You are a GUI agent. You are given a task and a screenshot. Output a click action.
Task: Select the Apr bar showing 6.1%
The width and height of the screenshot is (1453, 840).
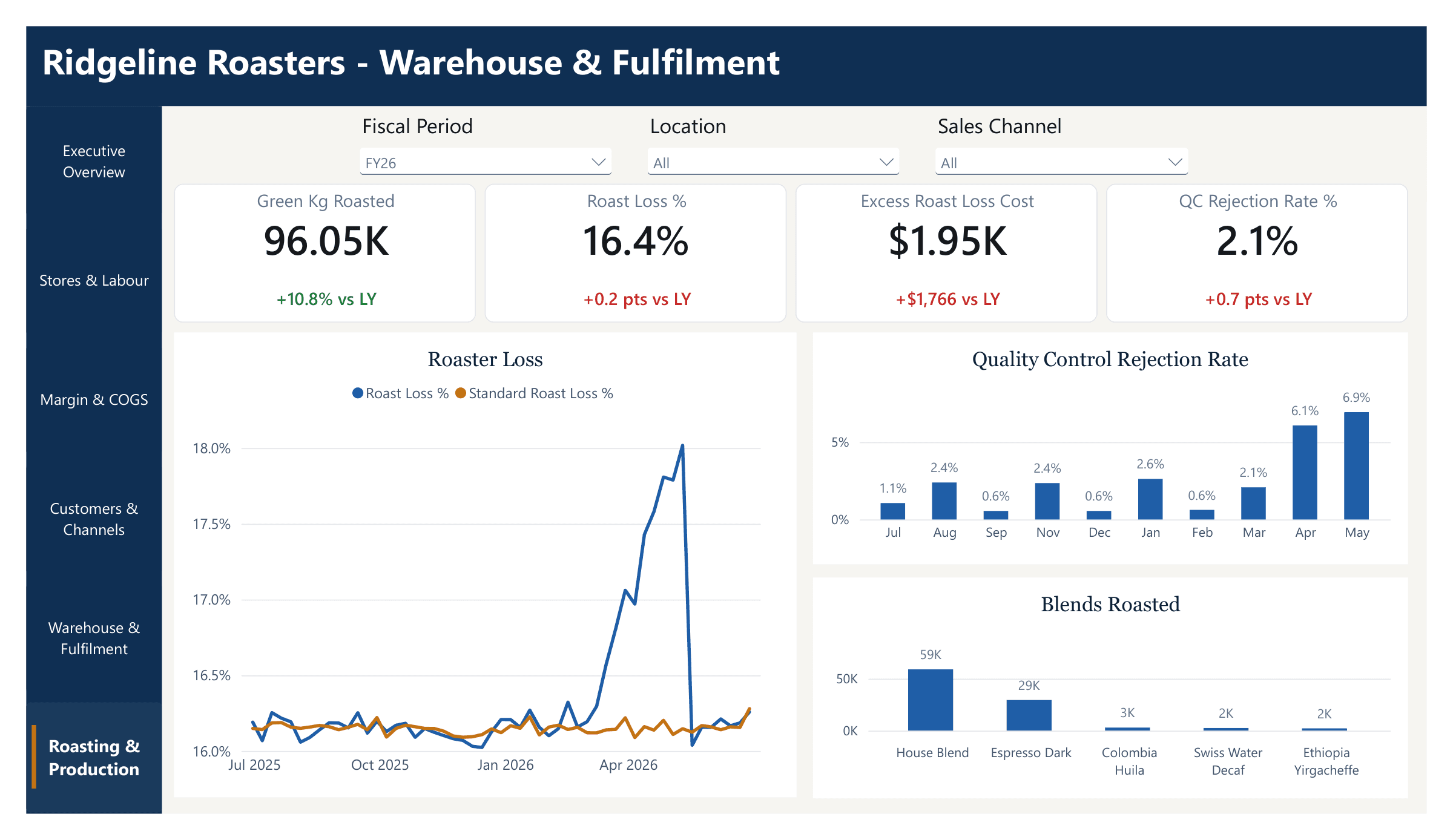1305,472
